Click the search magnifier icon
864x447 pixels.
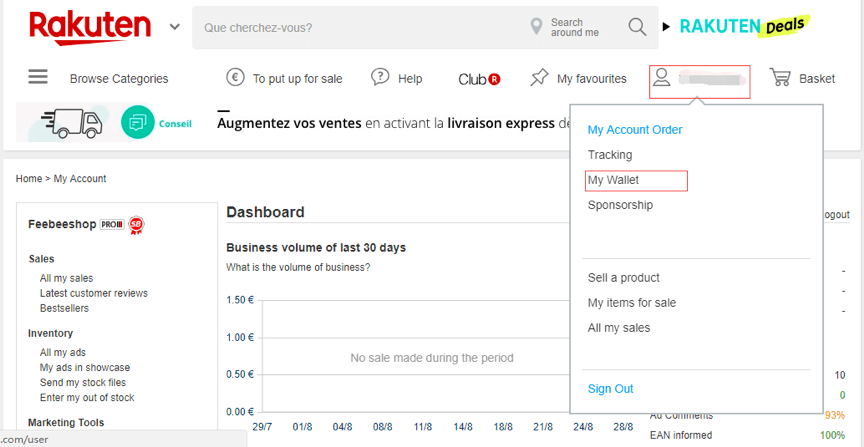coord(637,27)
